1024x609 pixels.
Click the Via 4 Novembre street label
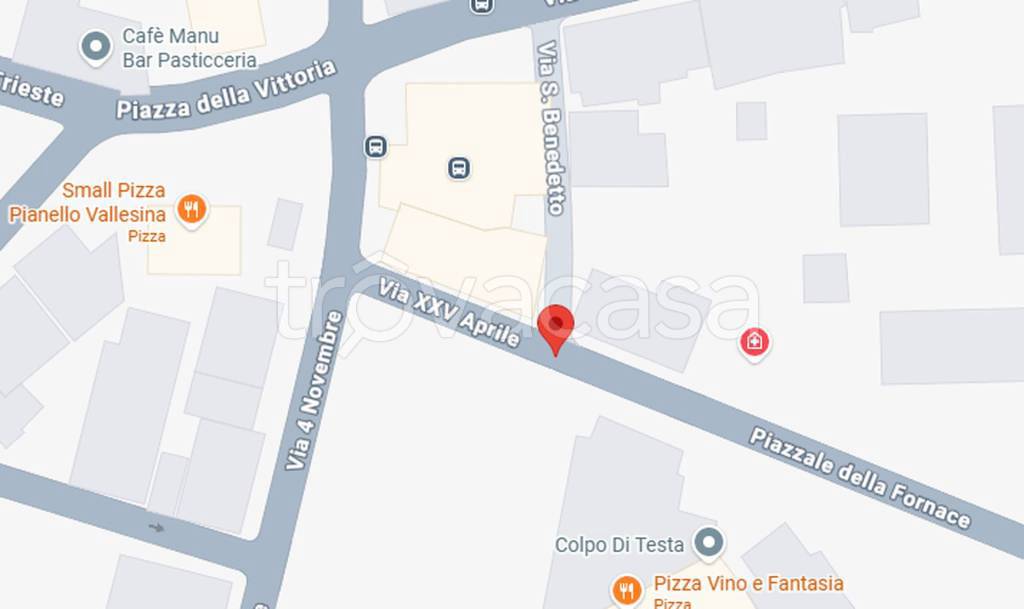tap(314, 390)
